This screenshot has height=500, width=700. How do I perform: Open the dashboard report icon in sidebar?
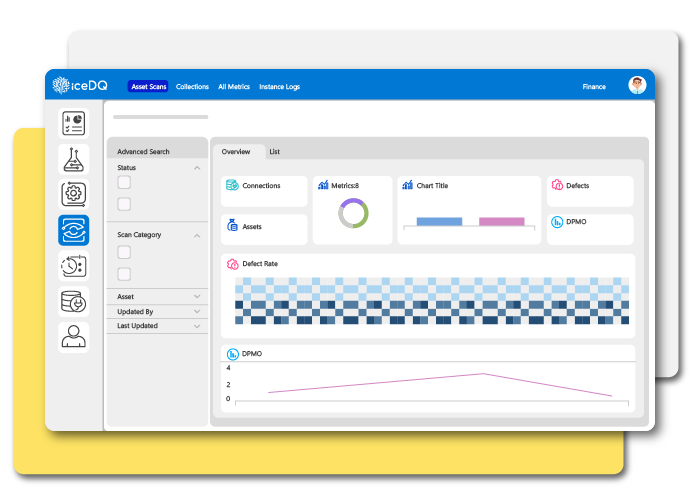tap(73, 123)
